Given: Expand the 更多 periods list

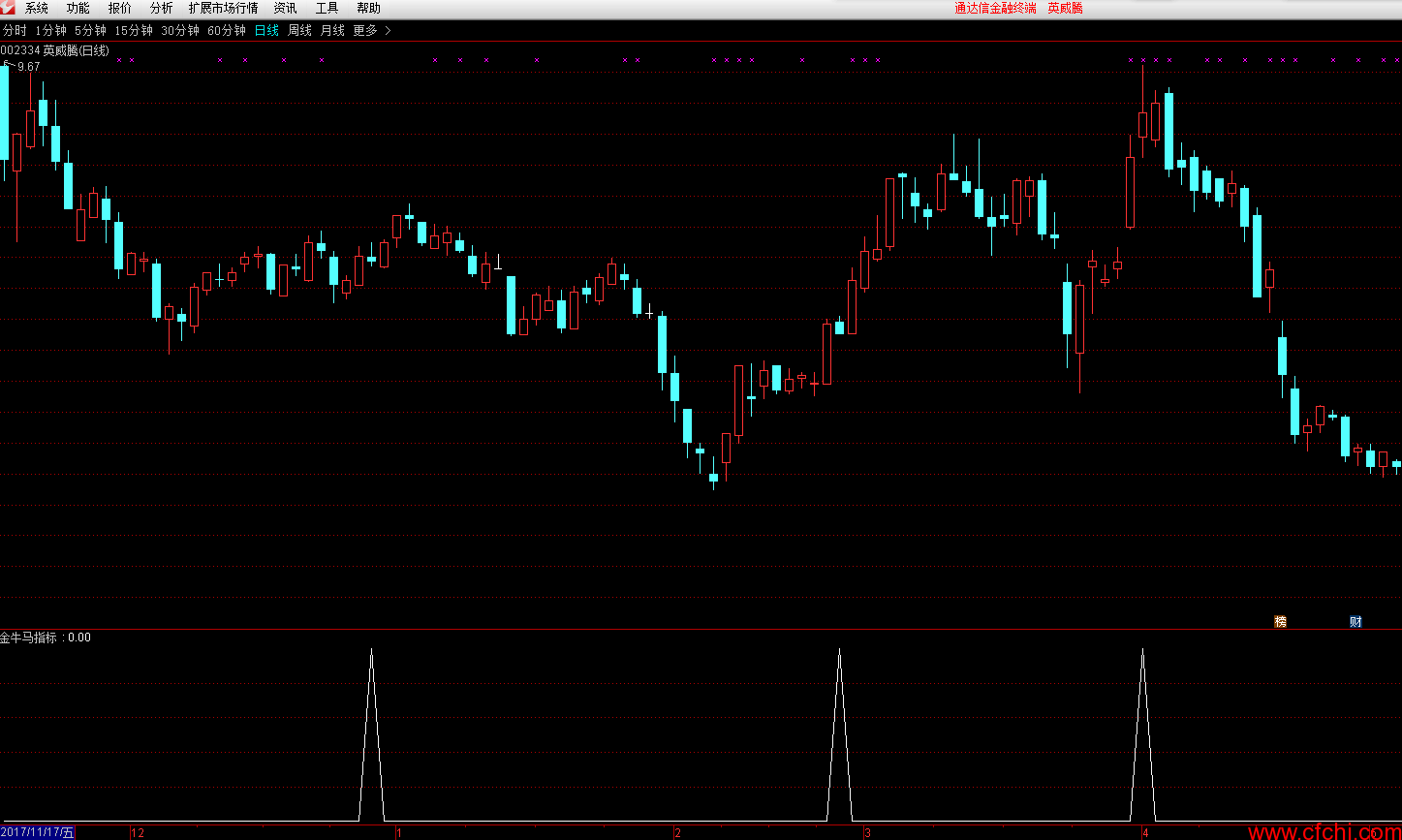Looking at the screenshot, I should pos(372,30).
